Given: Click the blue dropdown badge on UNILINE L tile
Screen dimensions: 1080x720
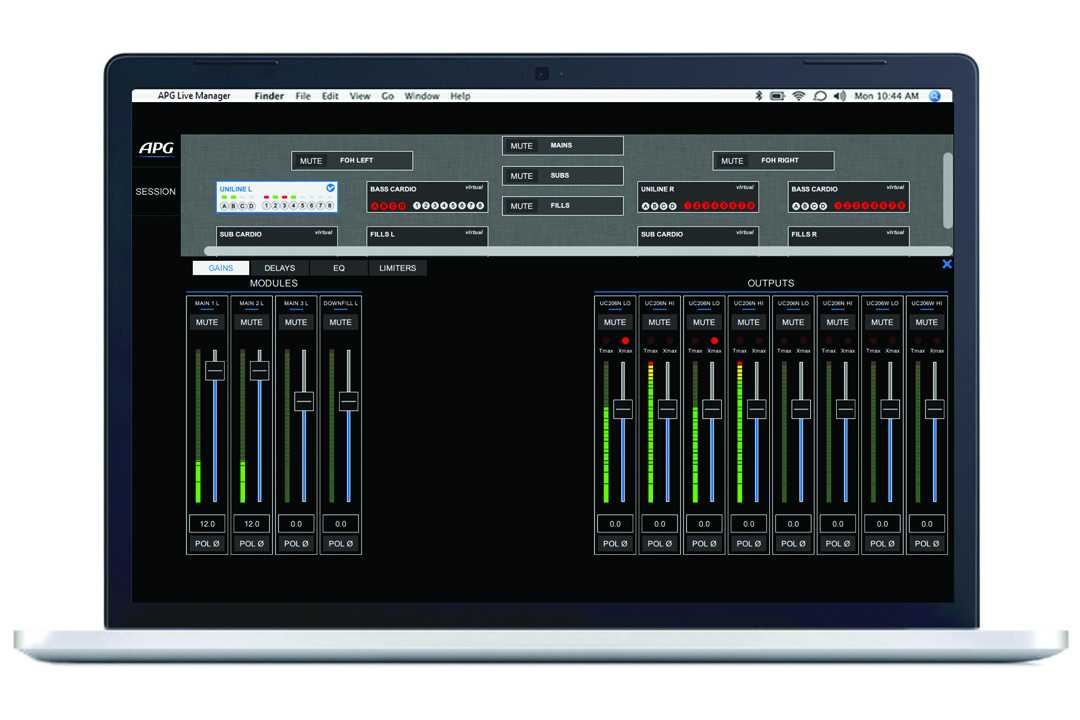Looking at the screenshot, I should tap(330, 188).
